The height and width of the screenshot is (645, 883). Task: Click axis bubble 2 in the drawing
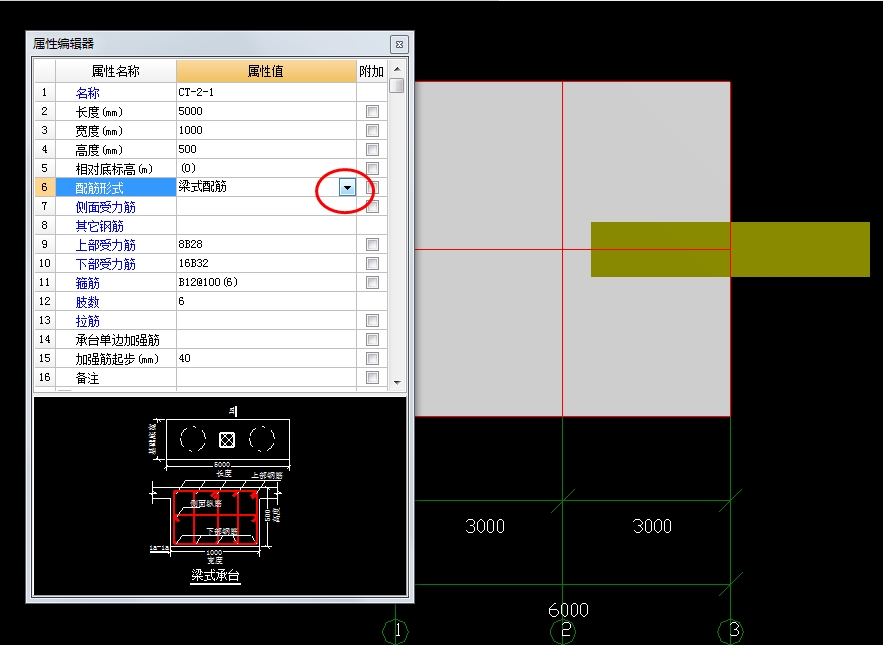563,631
